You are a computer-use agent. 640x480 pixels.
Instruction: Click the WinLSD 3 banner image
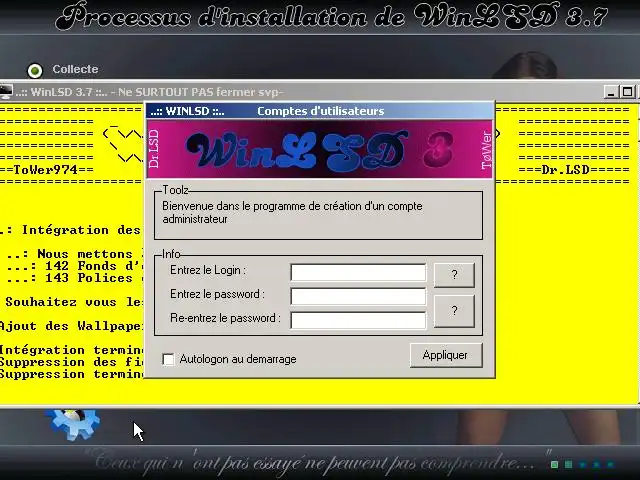point(320,149)
